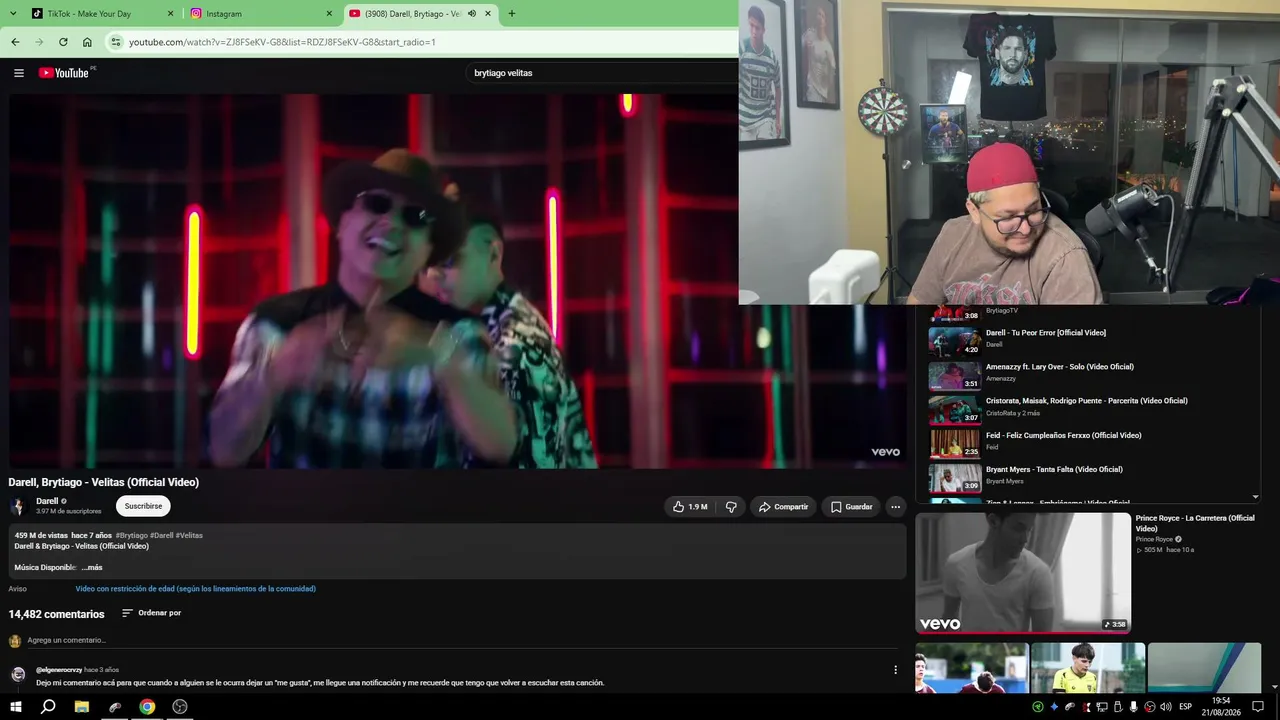Open the tab search dropdown
1280x720 pixels.
(x=12, y=14)
